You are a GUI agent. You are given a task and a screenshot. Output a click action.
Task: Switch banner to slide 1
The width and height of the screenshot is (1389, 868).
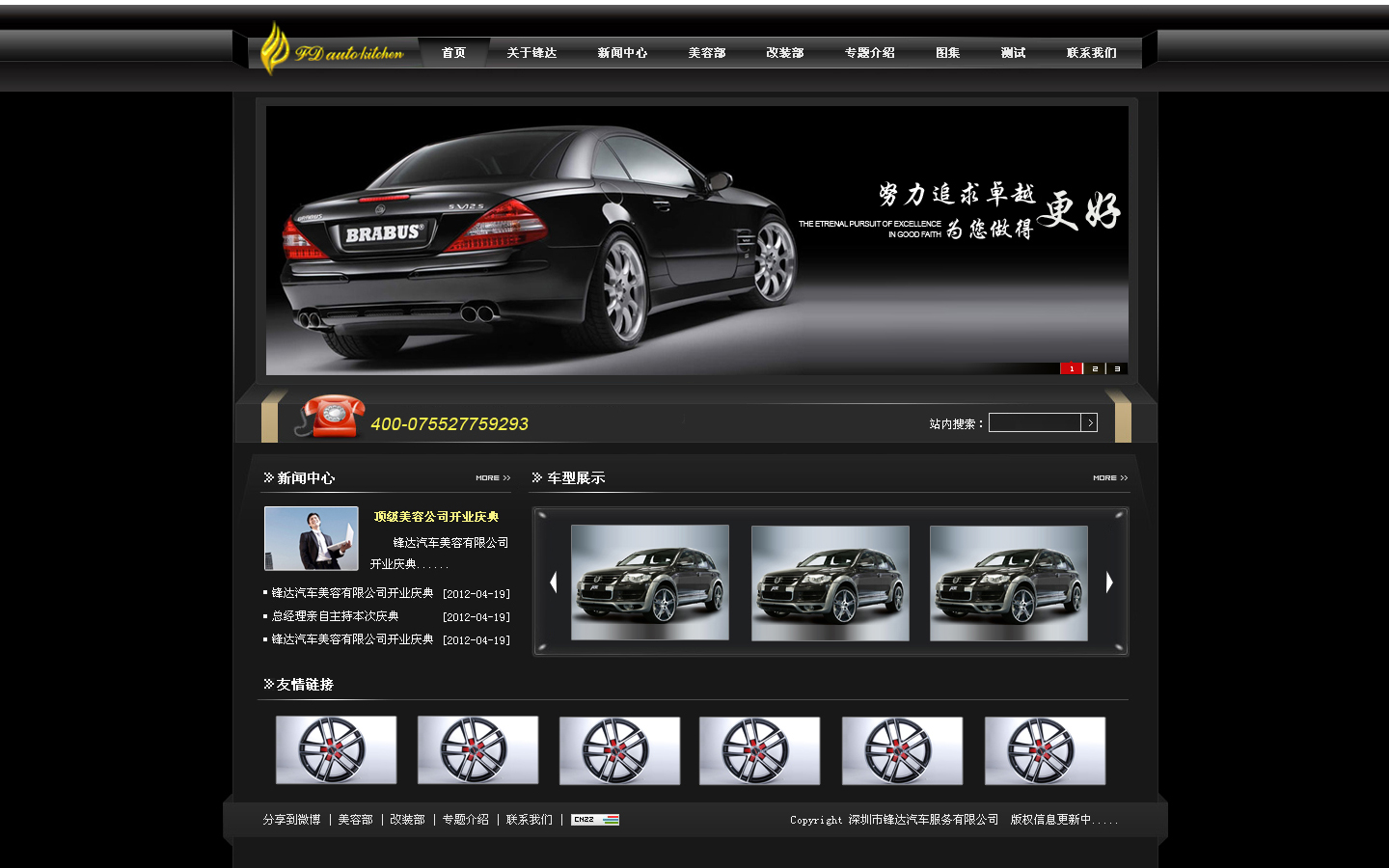pos(1071,368)
